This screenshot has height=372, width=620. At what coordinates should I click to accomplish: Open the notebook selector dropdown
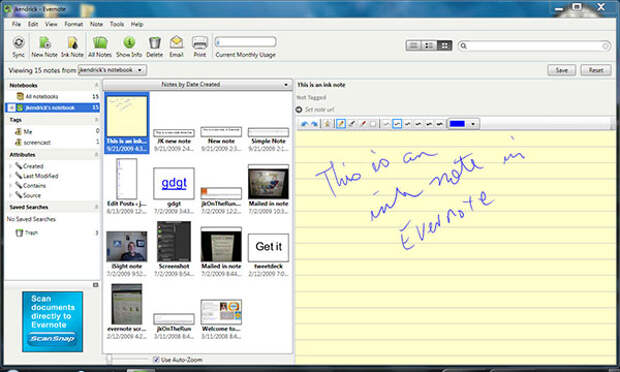(112, 70)
